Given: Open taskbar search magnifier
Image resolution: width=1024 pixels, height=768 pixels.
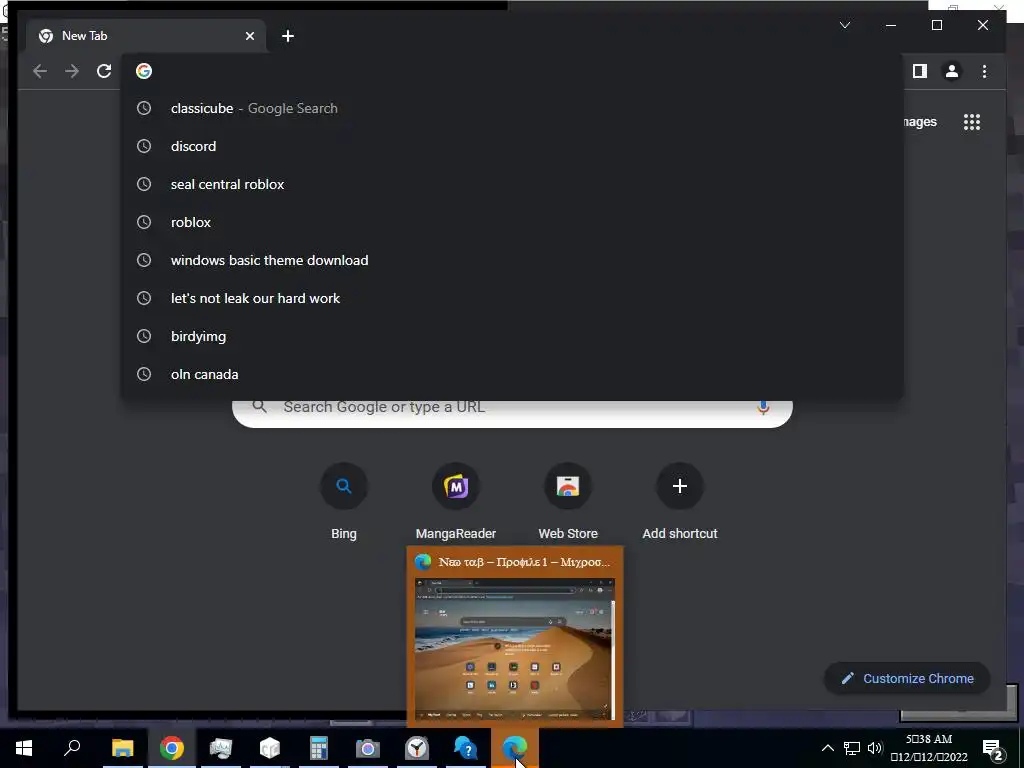Looking at the screenshot, I should (x=72, y=748).
